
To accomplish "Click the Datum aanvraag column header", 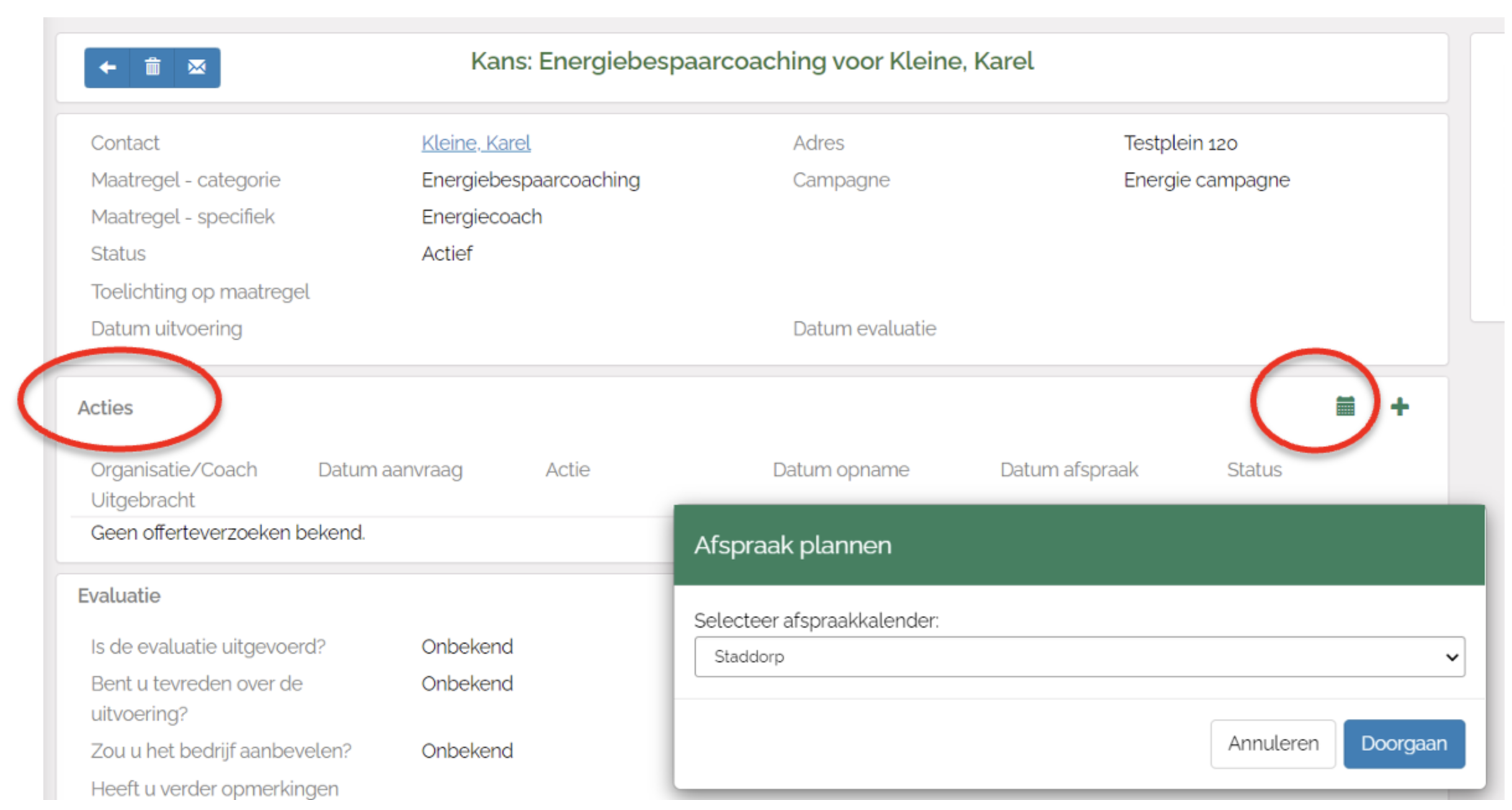I will click(390, 470).
